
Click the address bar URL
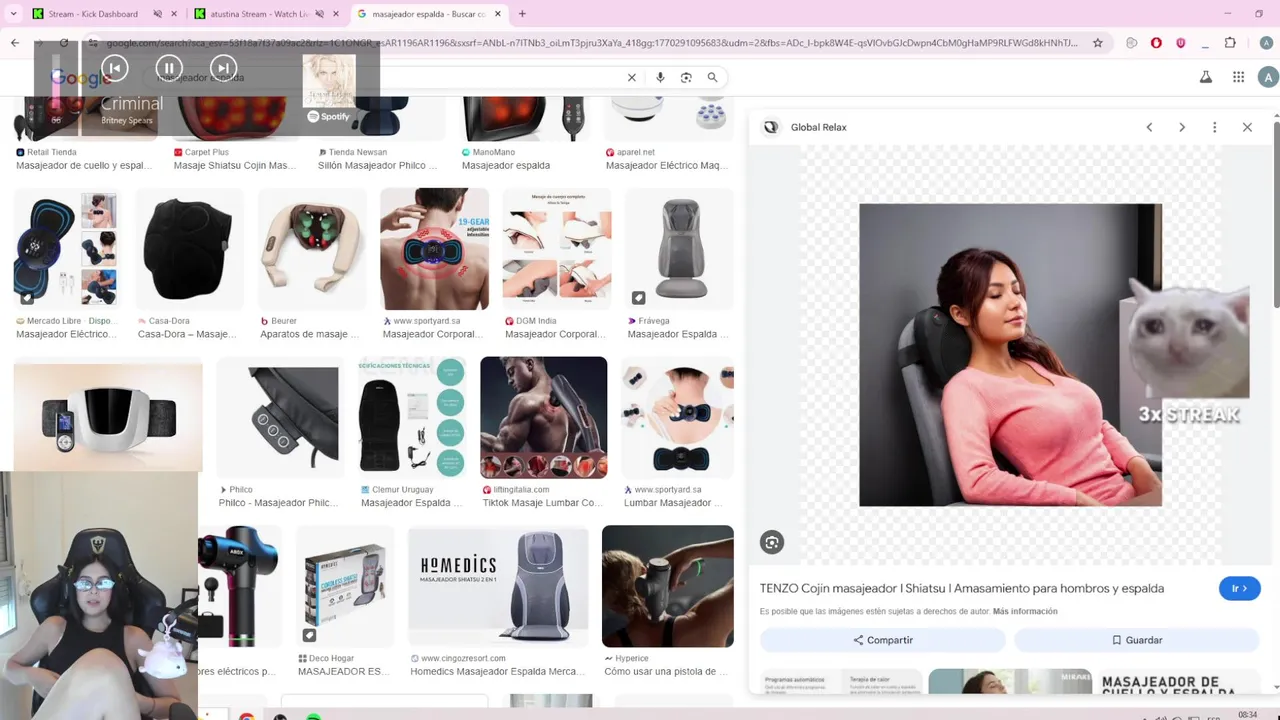592,43
